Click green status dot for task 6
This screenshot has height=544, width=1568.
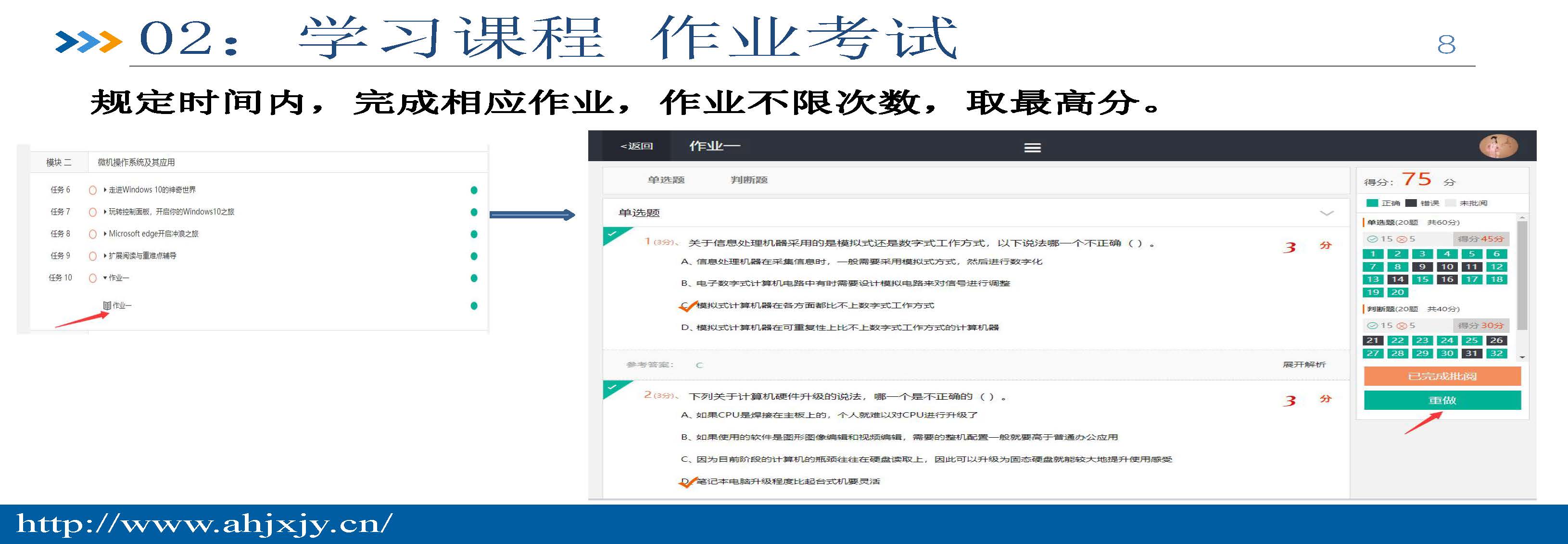click(x=474, y=190)
